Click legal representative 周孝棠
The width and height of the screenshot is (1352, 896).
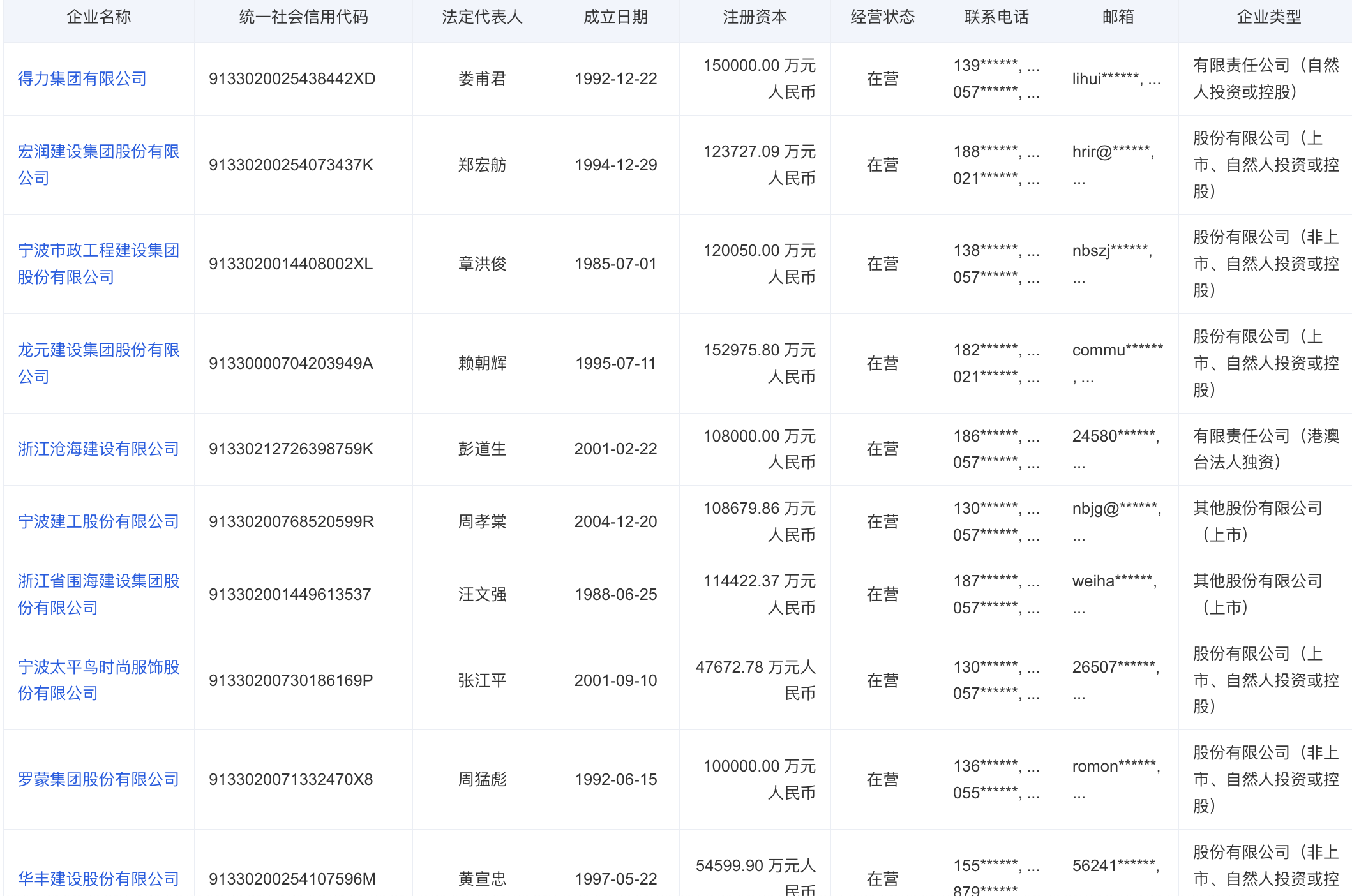(483, 521)
